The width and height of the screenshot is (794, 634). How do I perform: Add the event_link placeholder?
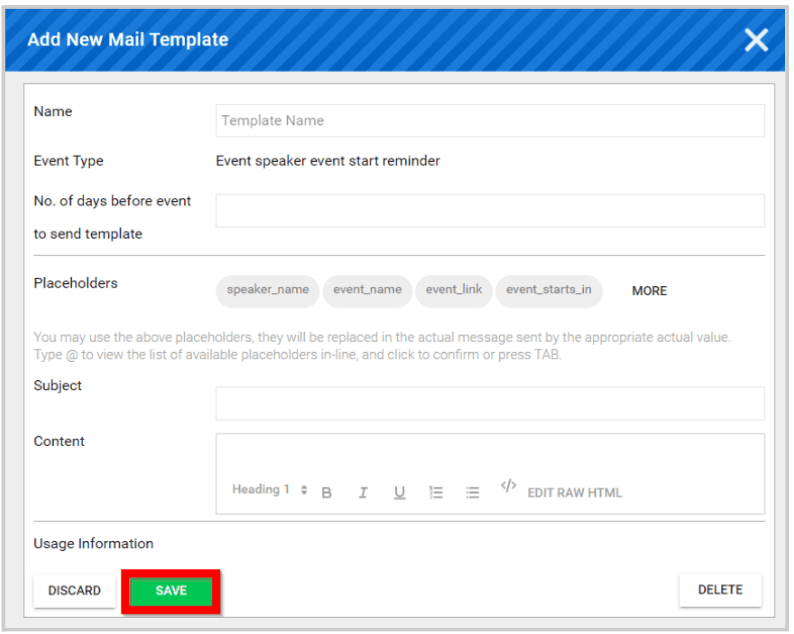(x=454, y=291)
